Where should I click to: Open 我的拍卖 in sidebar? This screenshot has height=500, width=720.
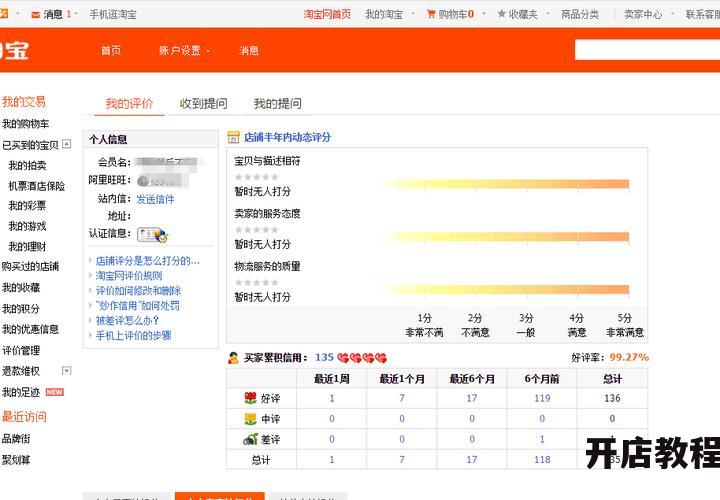(x=27, y=165)
